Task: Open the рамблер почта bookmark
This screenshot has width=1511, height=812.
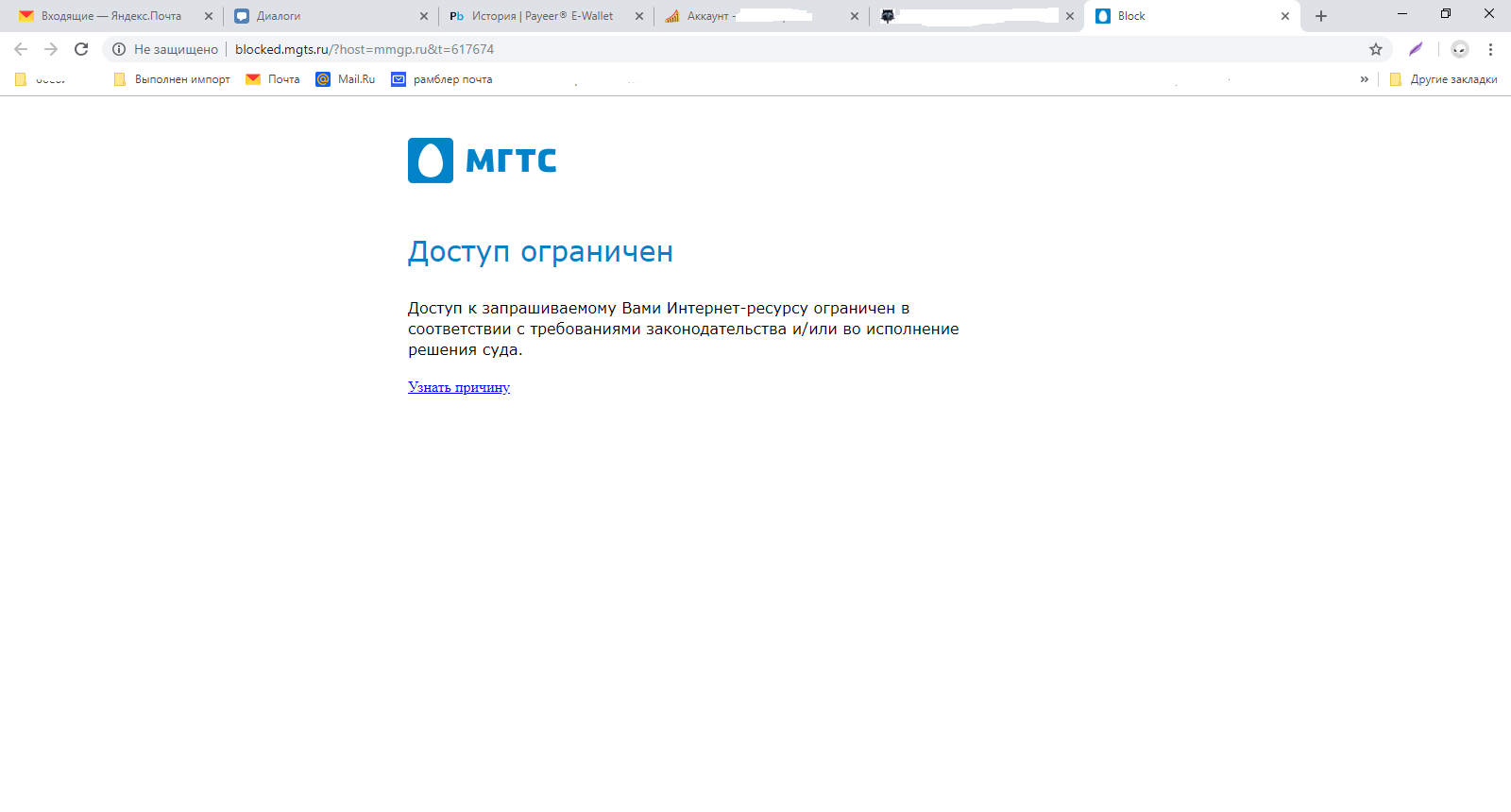Action: click(442, 79)
